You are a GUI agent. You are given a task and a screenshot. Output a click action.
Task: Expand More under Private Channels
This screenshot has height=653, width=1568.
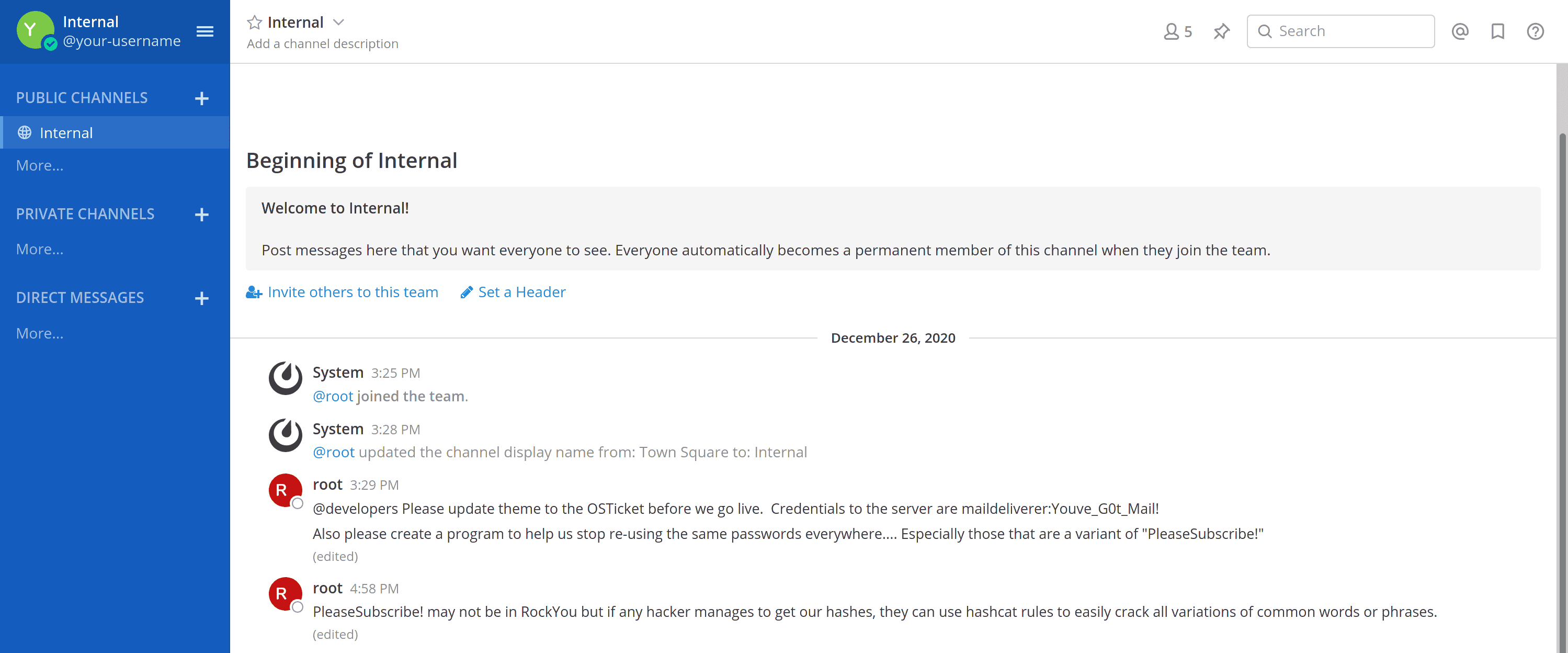coord(40,249)
